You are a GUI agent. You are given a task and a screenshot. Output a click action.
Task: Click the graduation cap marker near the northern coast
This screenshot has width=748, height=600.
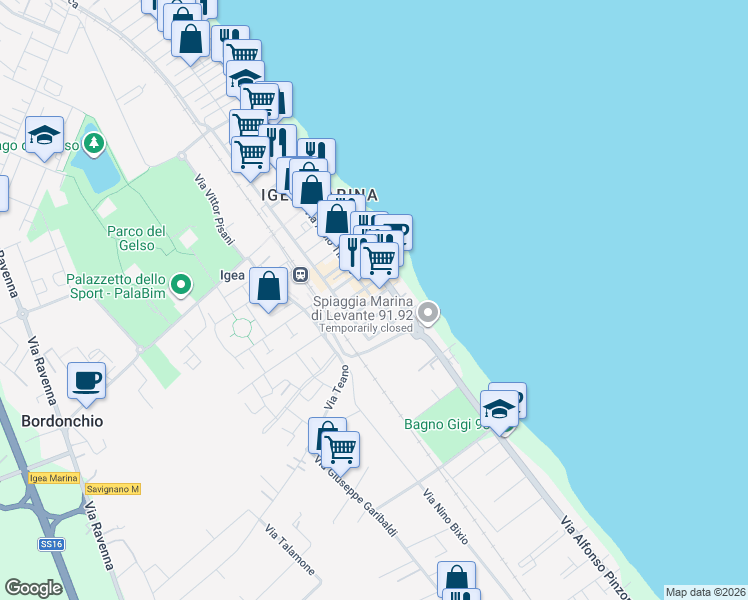pyautogui.click(x=245, y=78)
